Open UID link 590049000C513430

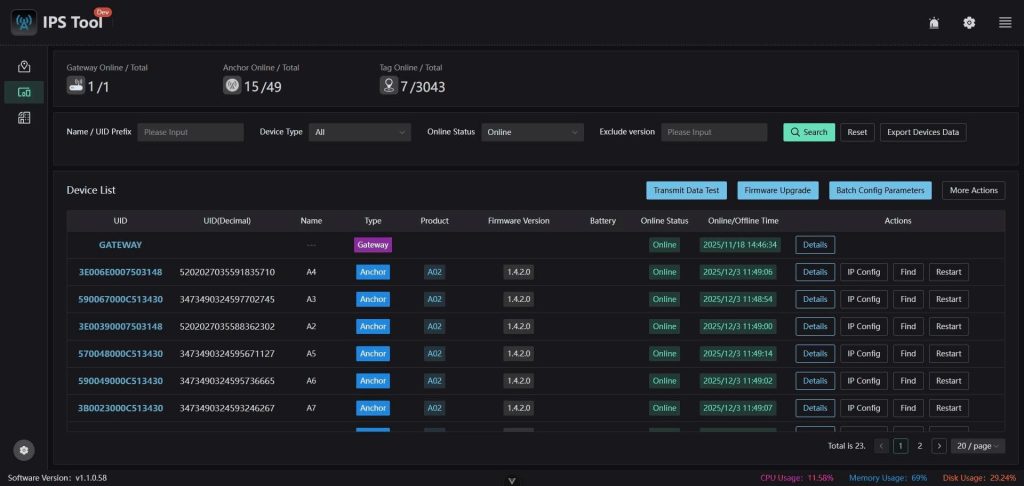click(120, 381)
